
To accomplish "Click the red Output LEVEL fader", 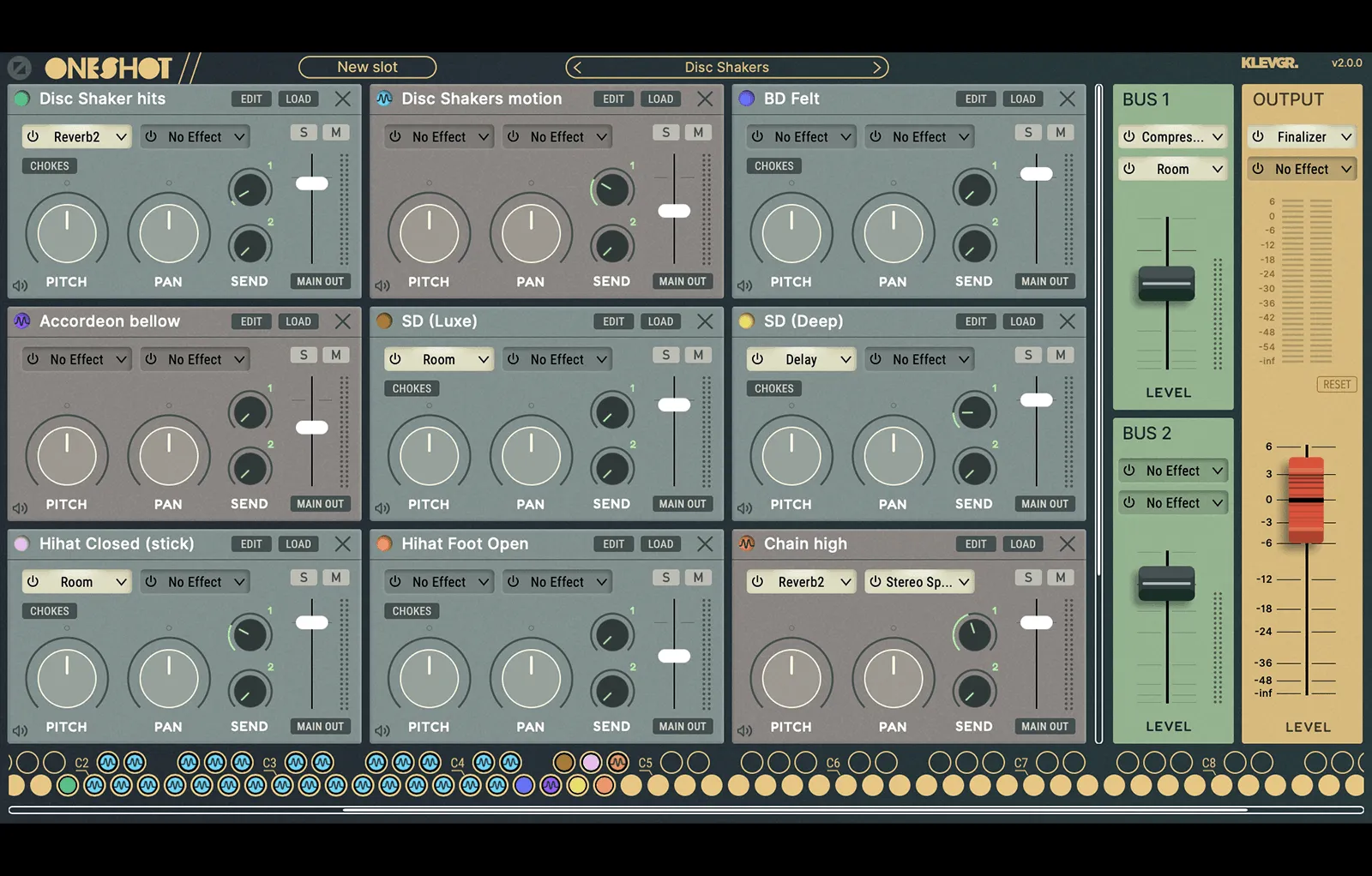I will click(x=1307, y=500).
